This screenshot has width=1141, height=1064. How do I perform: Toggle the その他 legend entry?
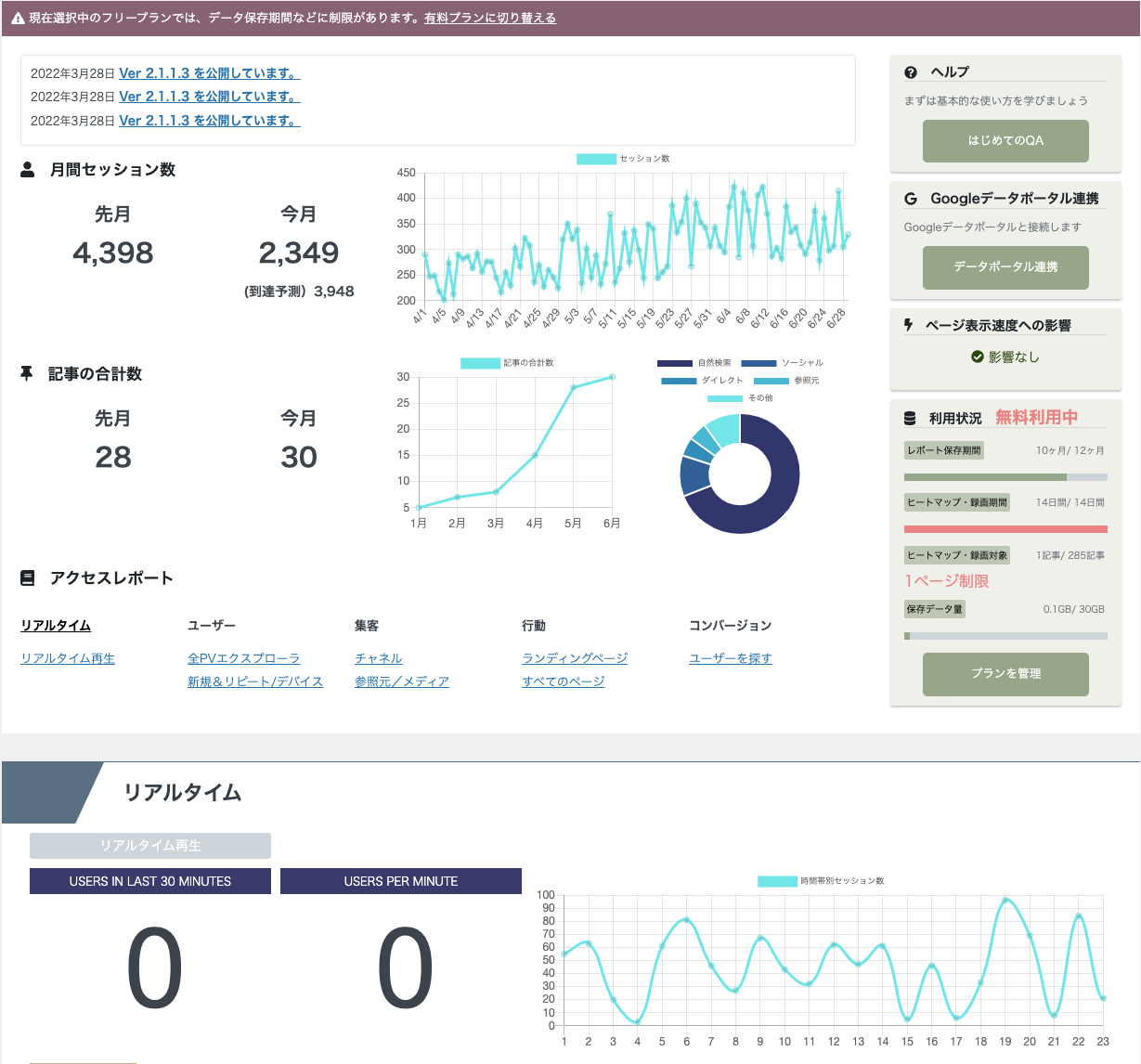coord(740,398)
